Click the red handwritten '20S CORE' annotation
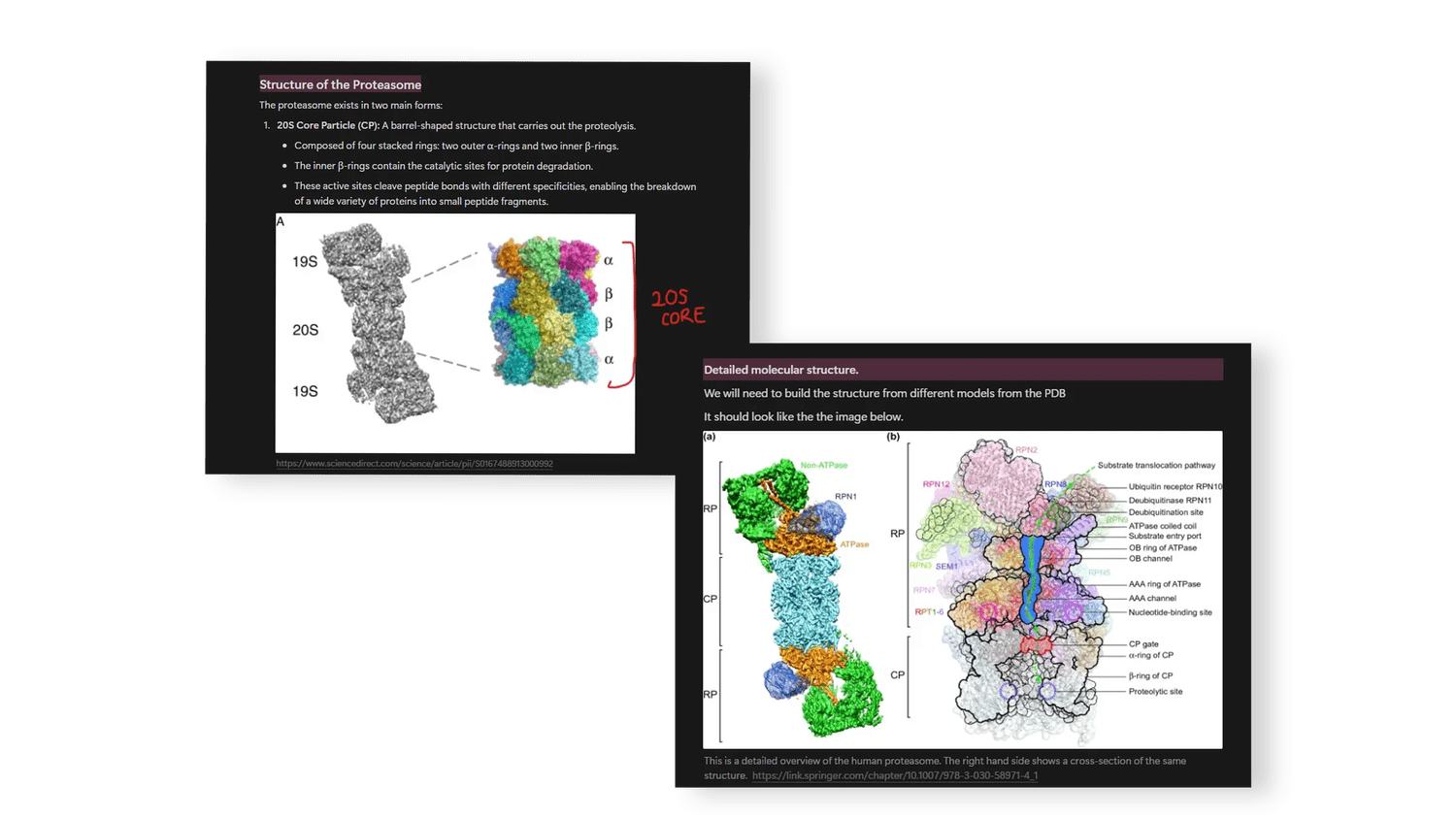This screenshot has width=1456, height=819. pyautogui.click(x=678, y=307)
